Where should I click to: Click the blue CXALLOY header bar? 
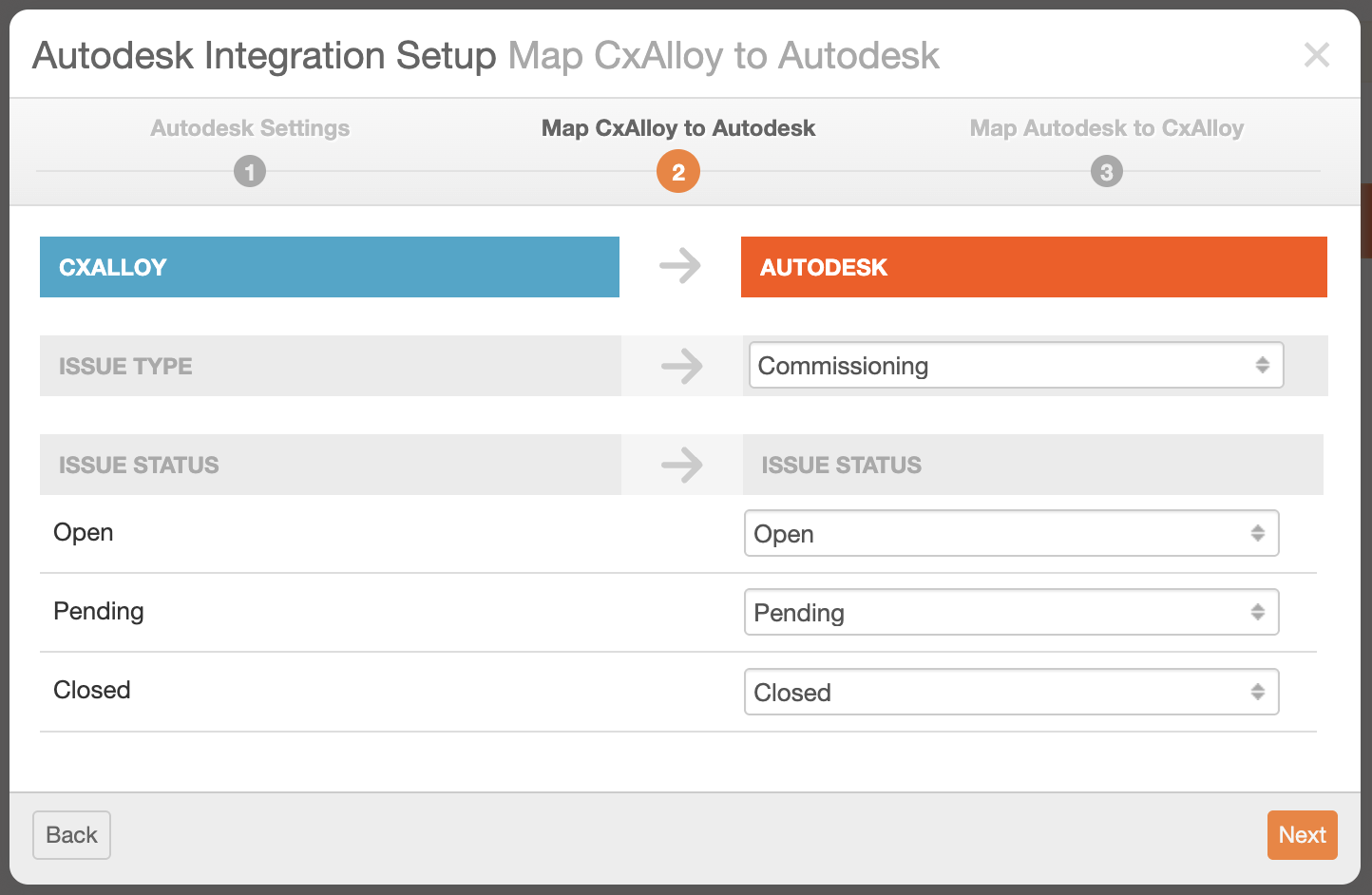click(330, 267)
